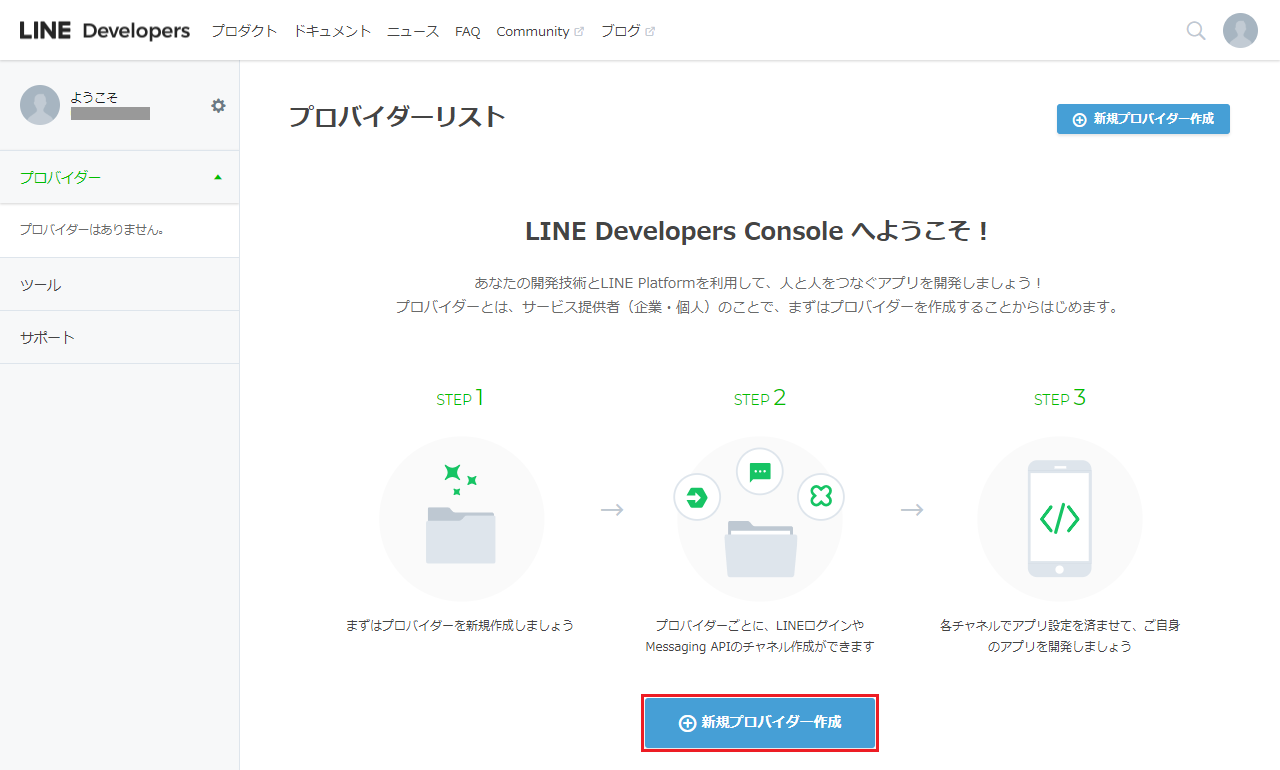Screen dimensions: 1280x770
Task: Click the STEP 1 label
Action: 460,398
